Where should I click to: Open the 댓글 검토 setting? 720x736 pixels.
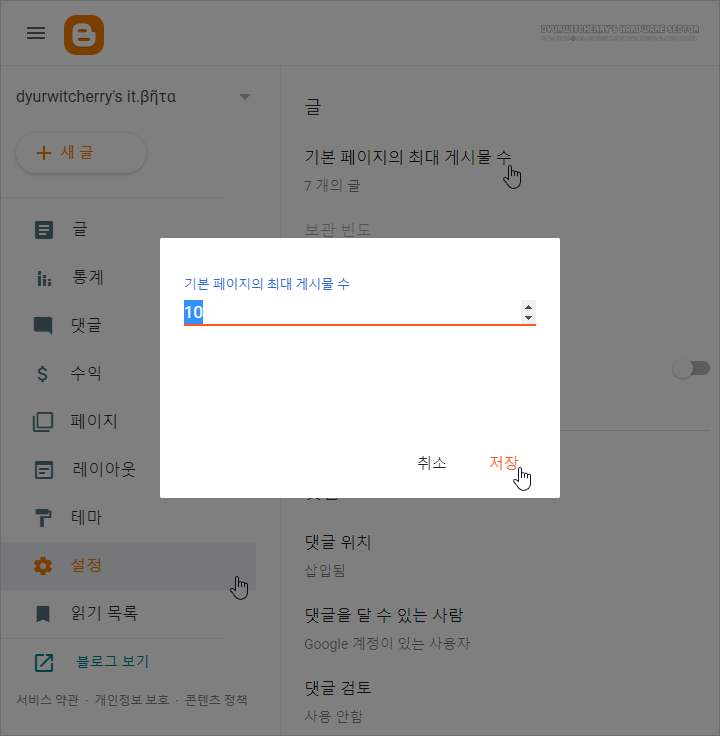(x=338, y=688)
